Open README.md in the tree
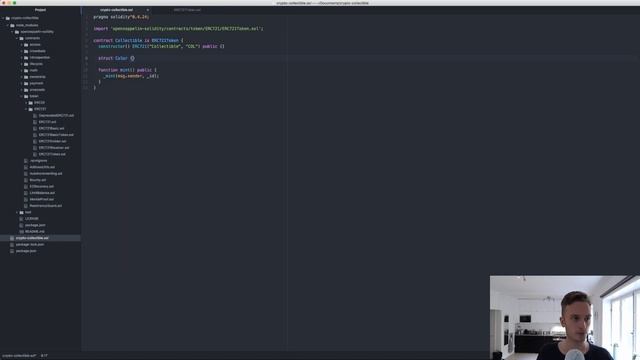The height and width of the screenshot is (360, 640). (x=35, y=231)
